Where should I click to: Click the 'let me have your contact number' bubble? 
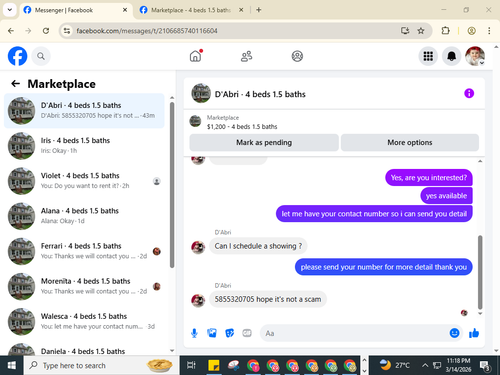(x=374, y=214)
